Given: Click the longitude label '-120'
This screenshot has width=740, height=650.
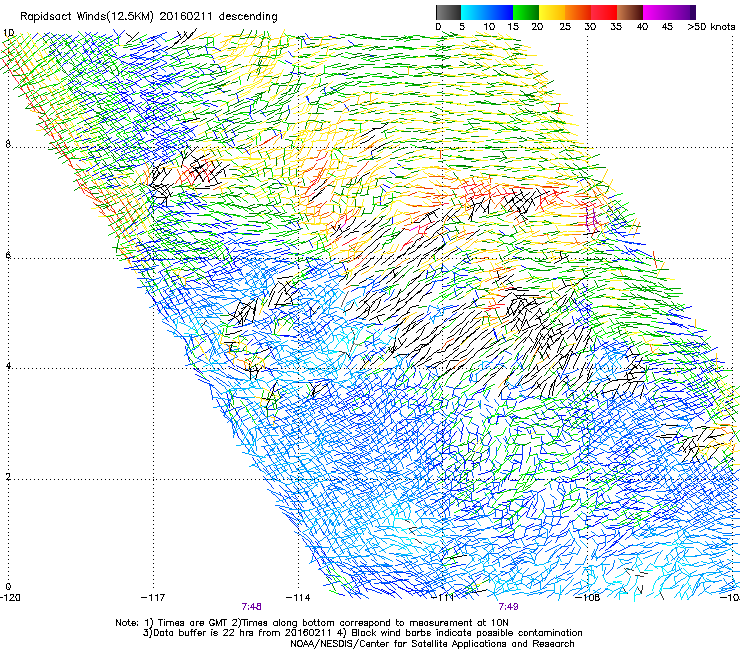Looking at the screenshot, I should pos(10,598).
